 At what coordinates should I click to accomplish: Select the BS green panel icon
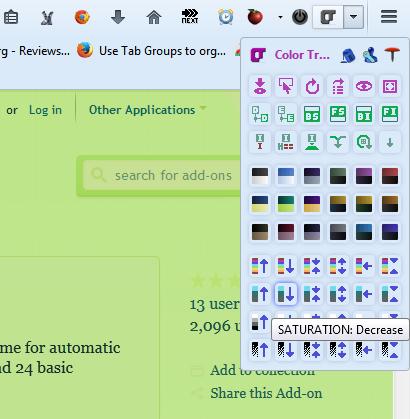312,114
